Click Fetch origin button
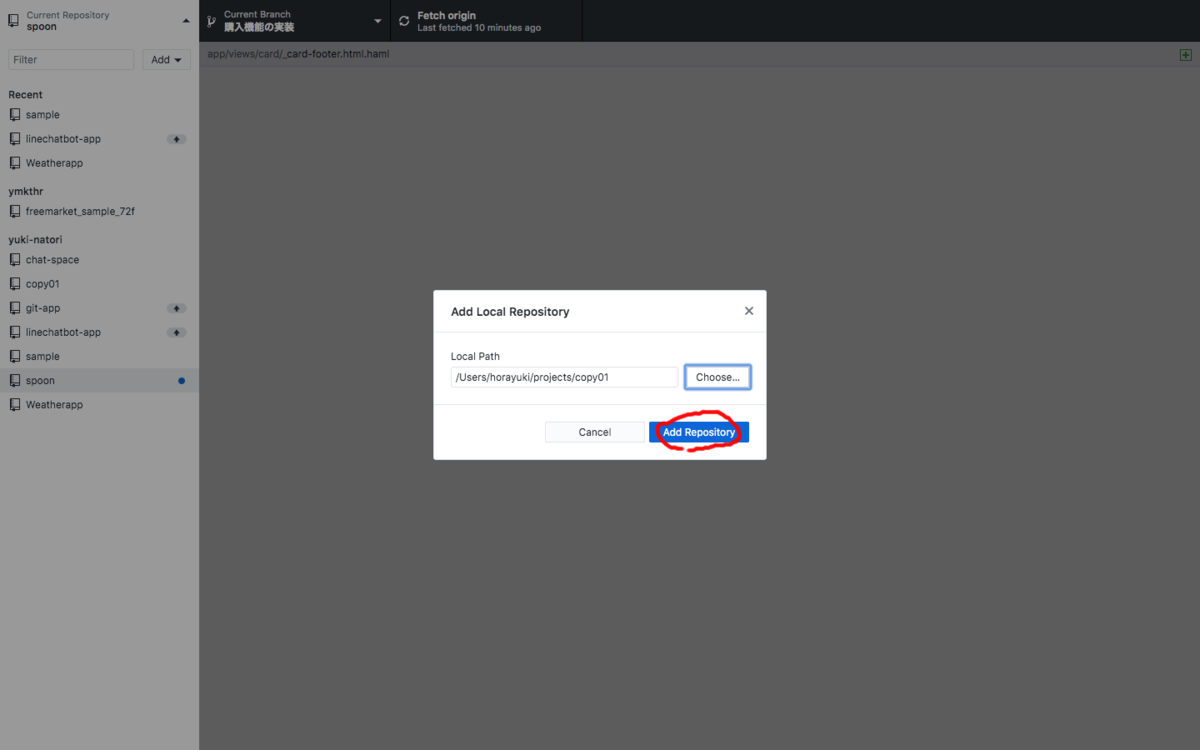Screen dimensions: 1200x750 point(486,21)
